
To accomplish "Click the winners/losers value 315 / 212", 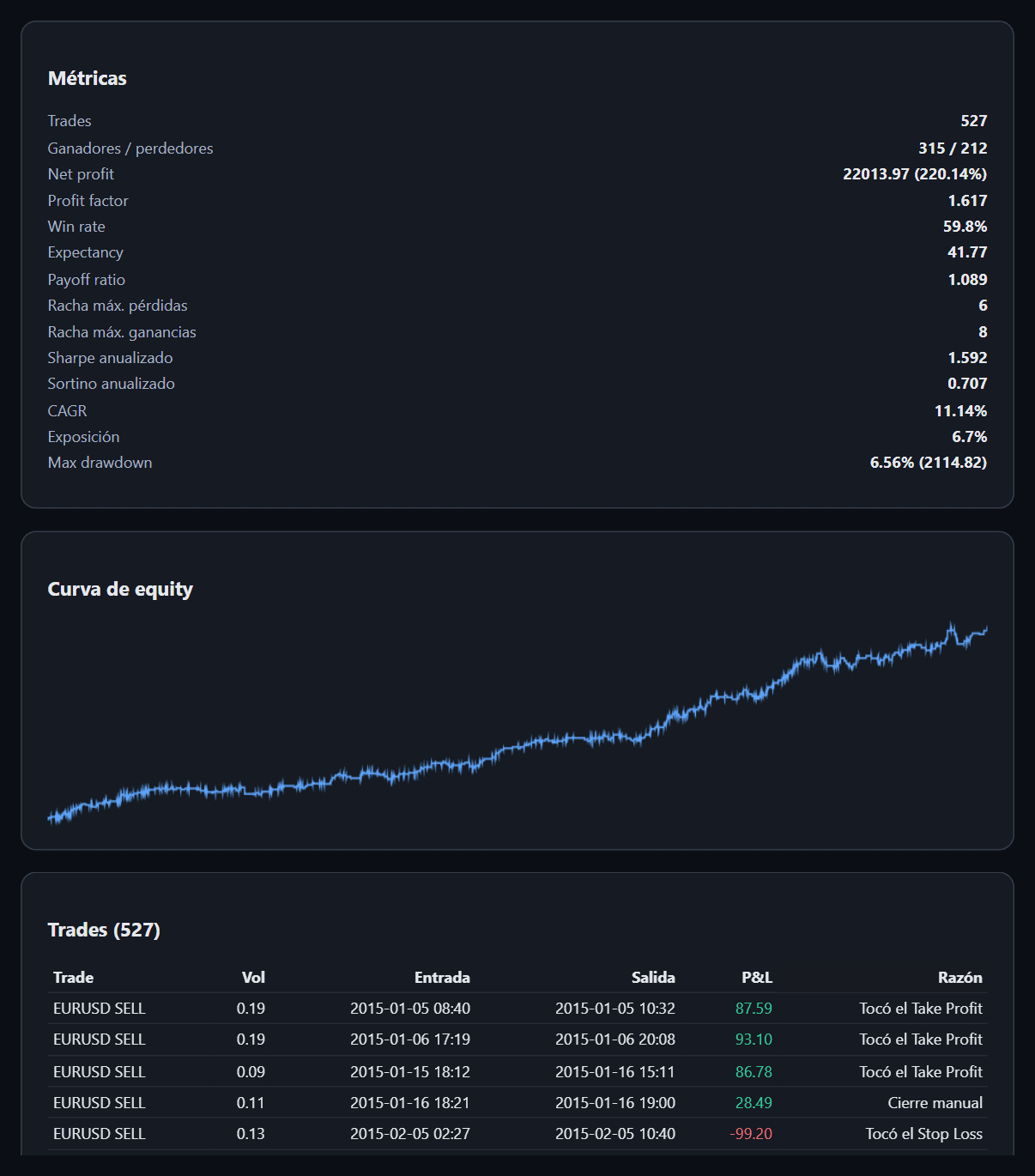I will (953, 149).
